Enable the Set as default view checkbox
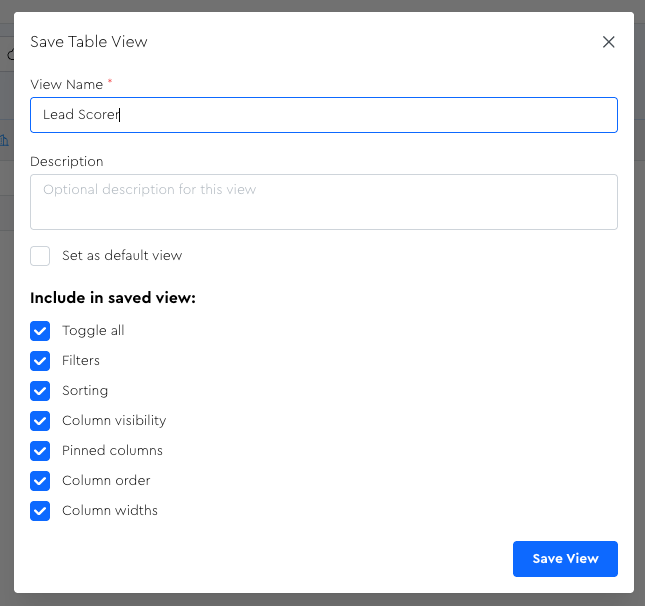The width and height of the screenshot is (645, 606). (40, 256)
